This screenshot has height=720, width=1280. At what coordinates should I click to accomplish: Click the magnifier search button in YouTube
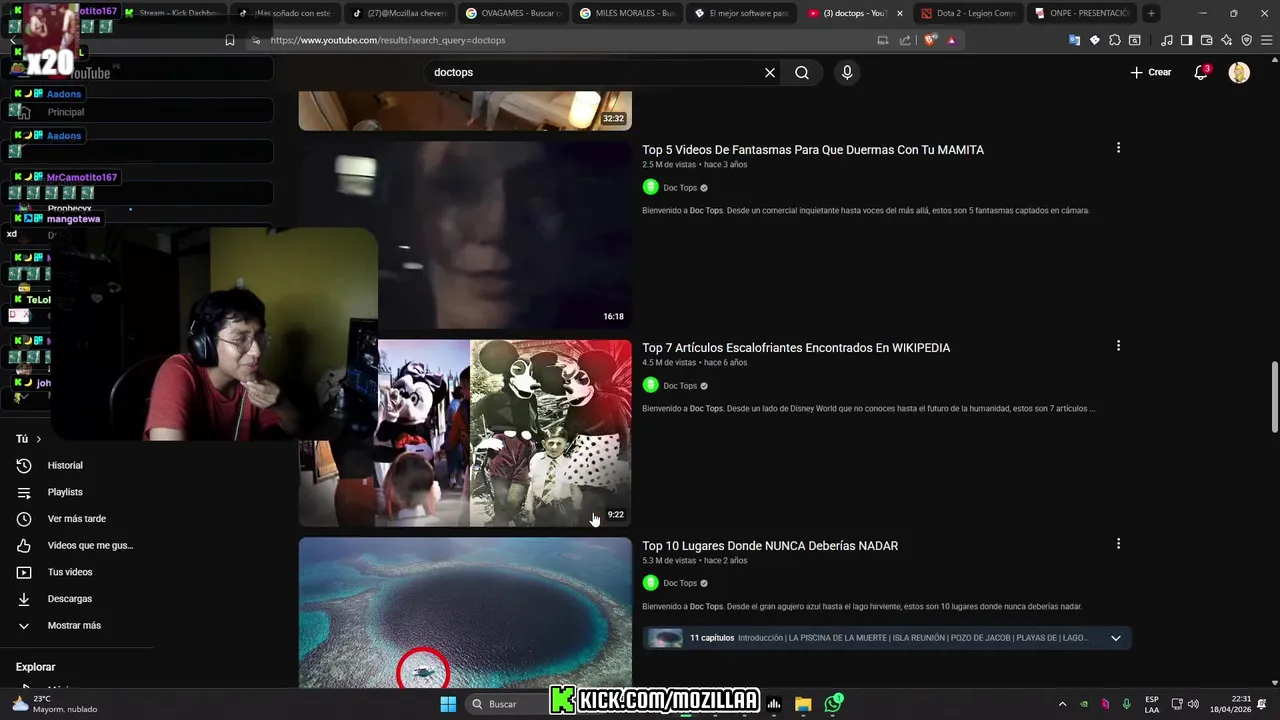coord(802,72)
